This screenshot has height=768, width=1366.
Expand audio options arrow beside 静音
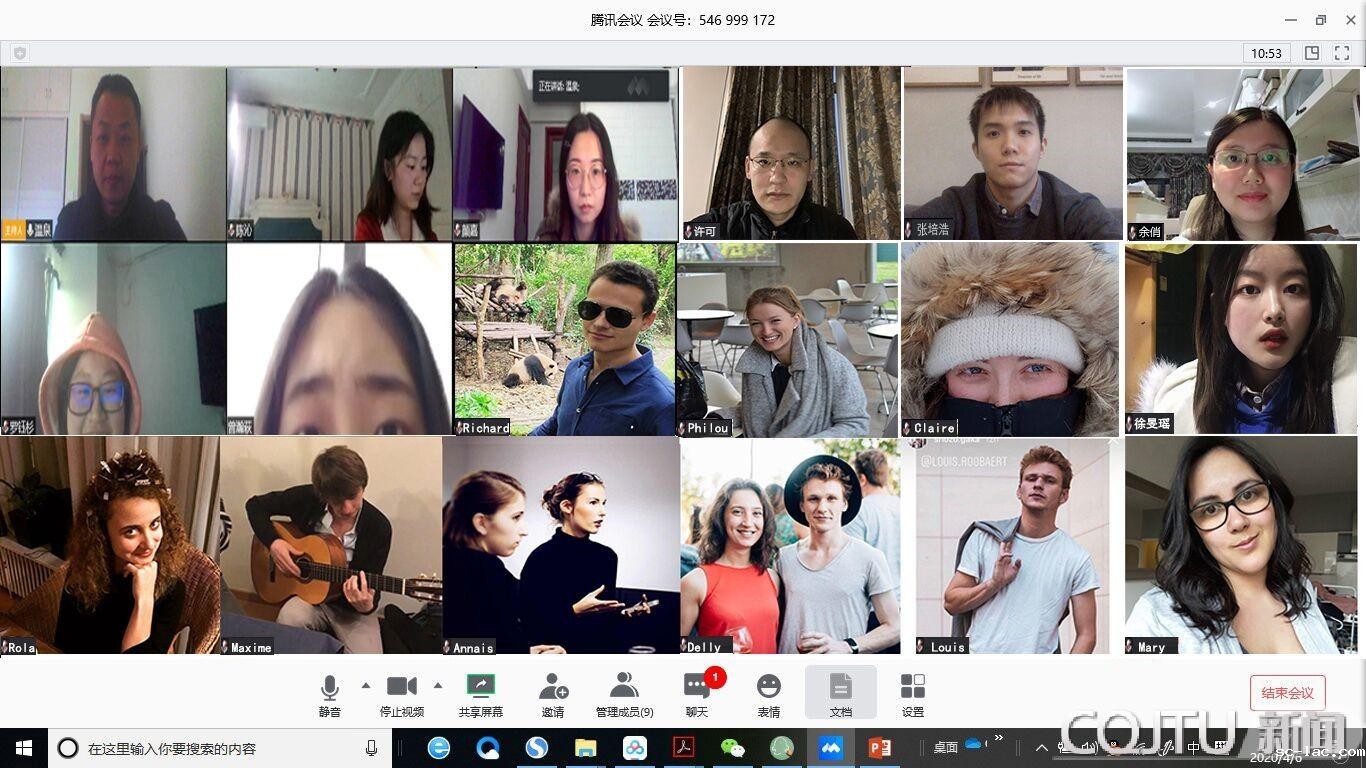(x=365, y=686)
